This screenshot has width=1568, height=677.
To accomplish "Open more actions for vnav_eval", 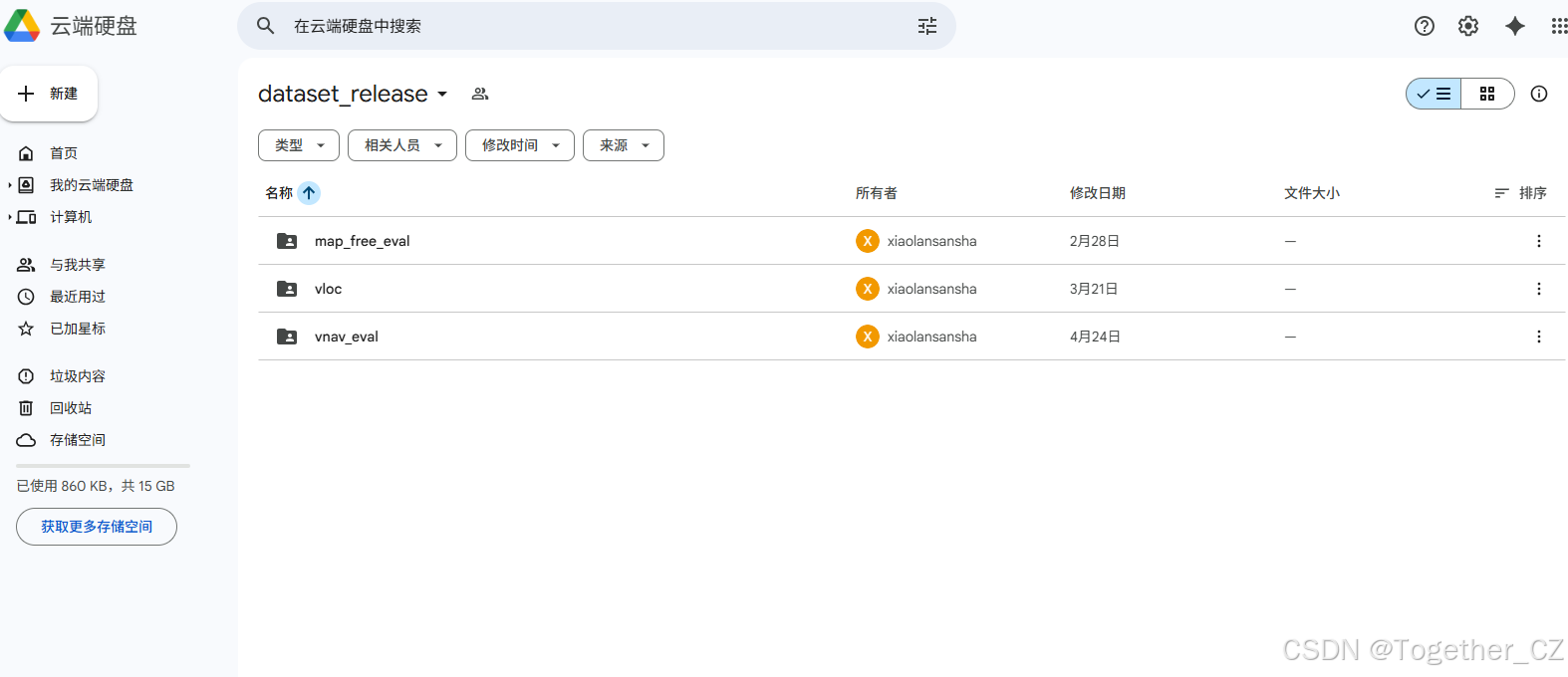I will (x=1539, y=337).
